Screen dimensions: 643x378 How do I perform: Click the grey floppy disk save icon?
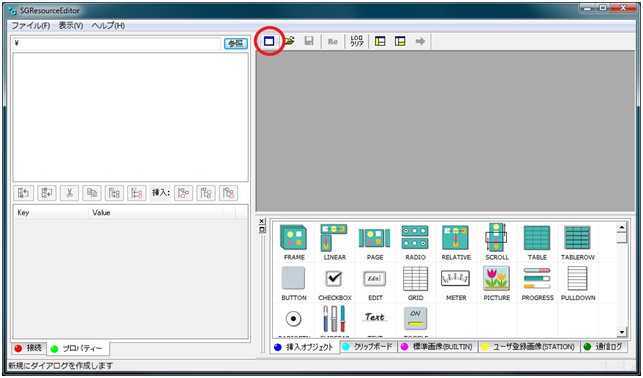tap(309, 41)
